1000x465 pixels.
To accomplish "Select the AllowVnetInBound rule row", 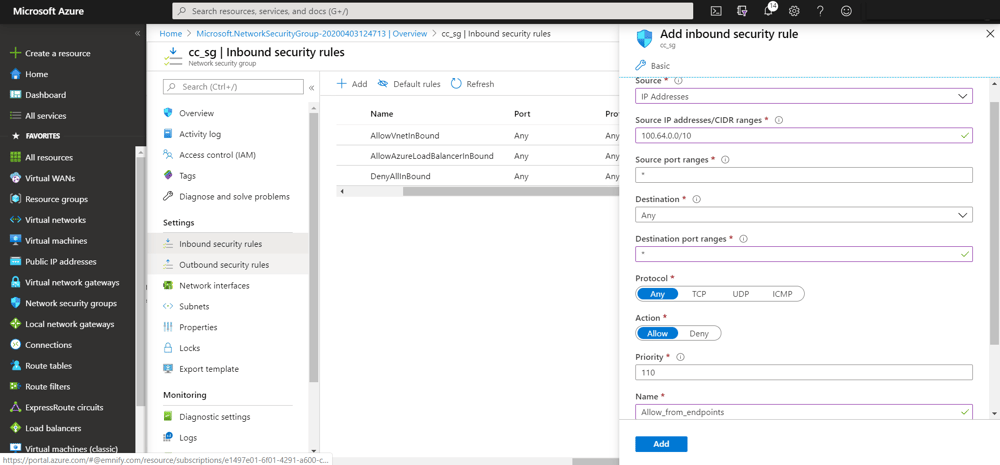I will pyautogui.click(x=477, y=136).
